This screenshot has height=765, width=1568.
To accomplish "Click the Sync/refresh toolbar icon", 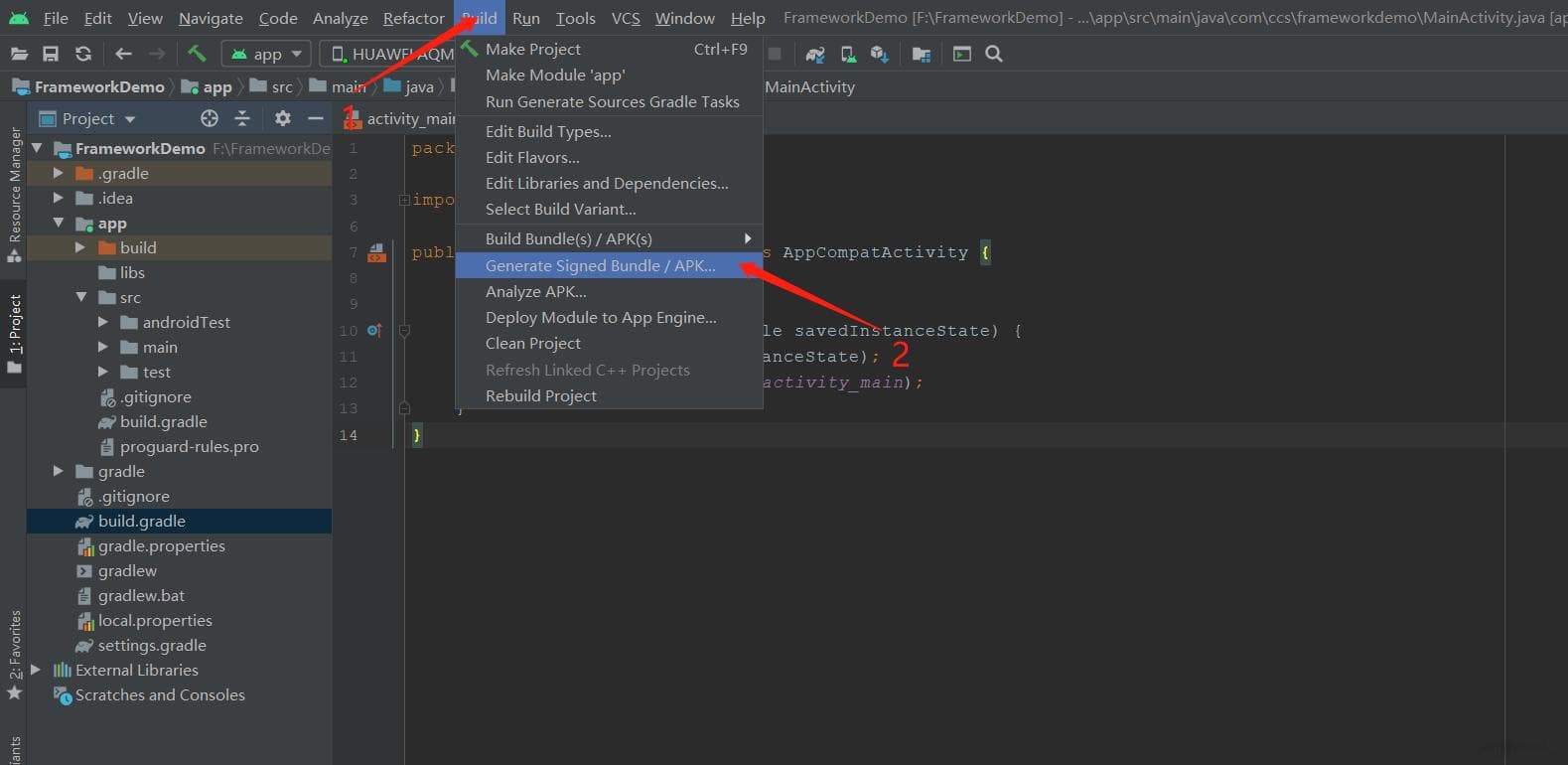I will point(83,54).
